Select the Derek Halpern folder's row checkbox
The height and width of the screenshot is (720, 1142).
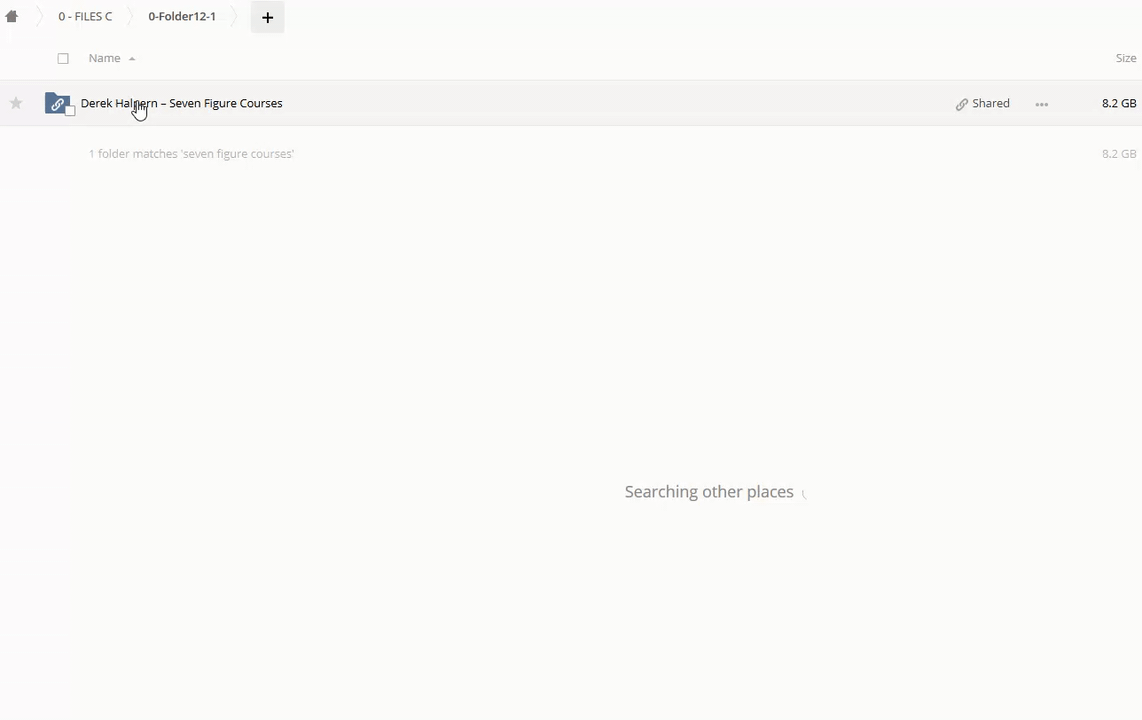[x=70, y=111]
